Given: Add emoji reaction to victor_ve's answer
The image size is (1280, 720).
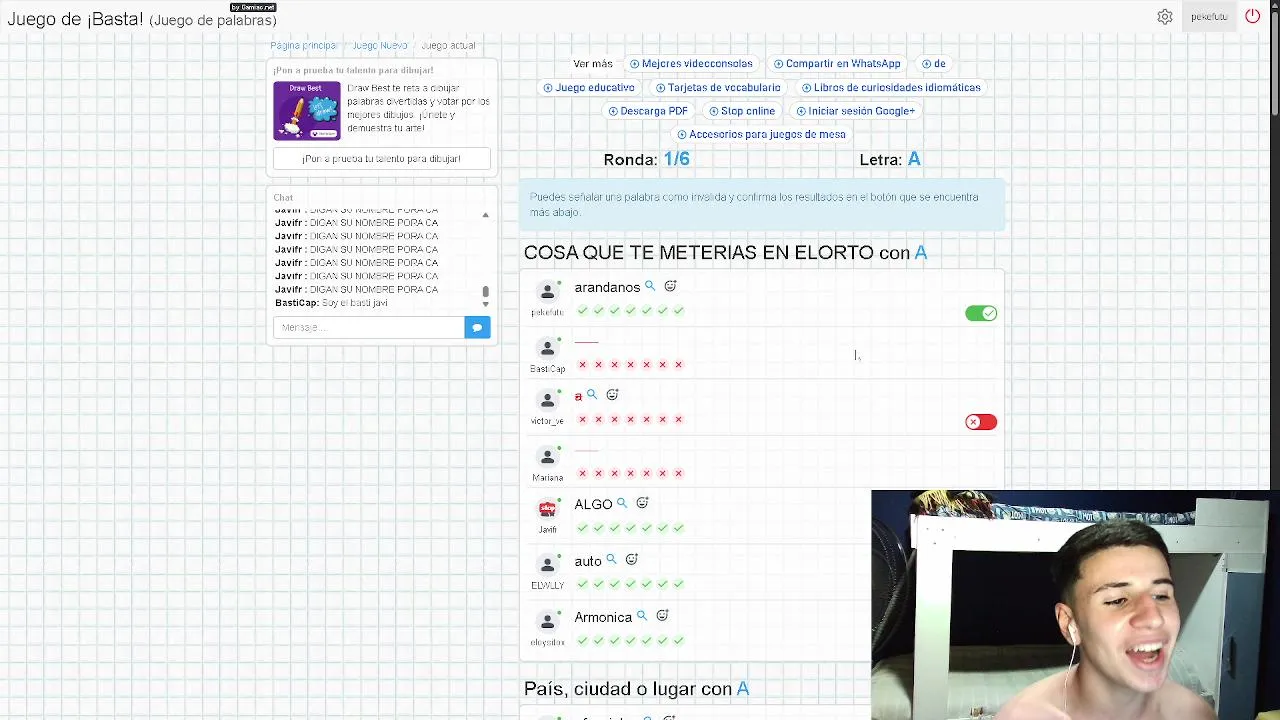Looking at the screenshot, I should tap(613, 395).
